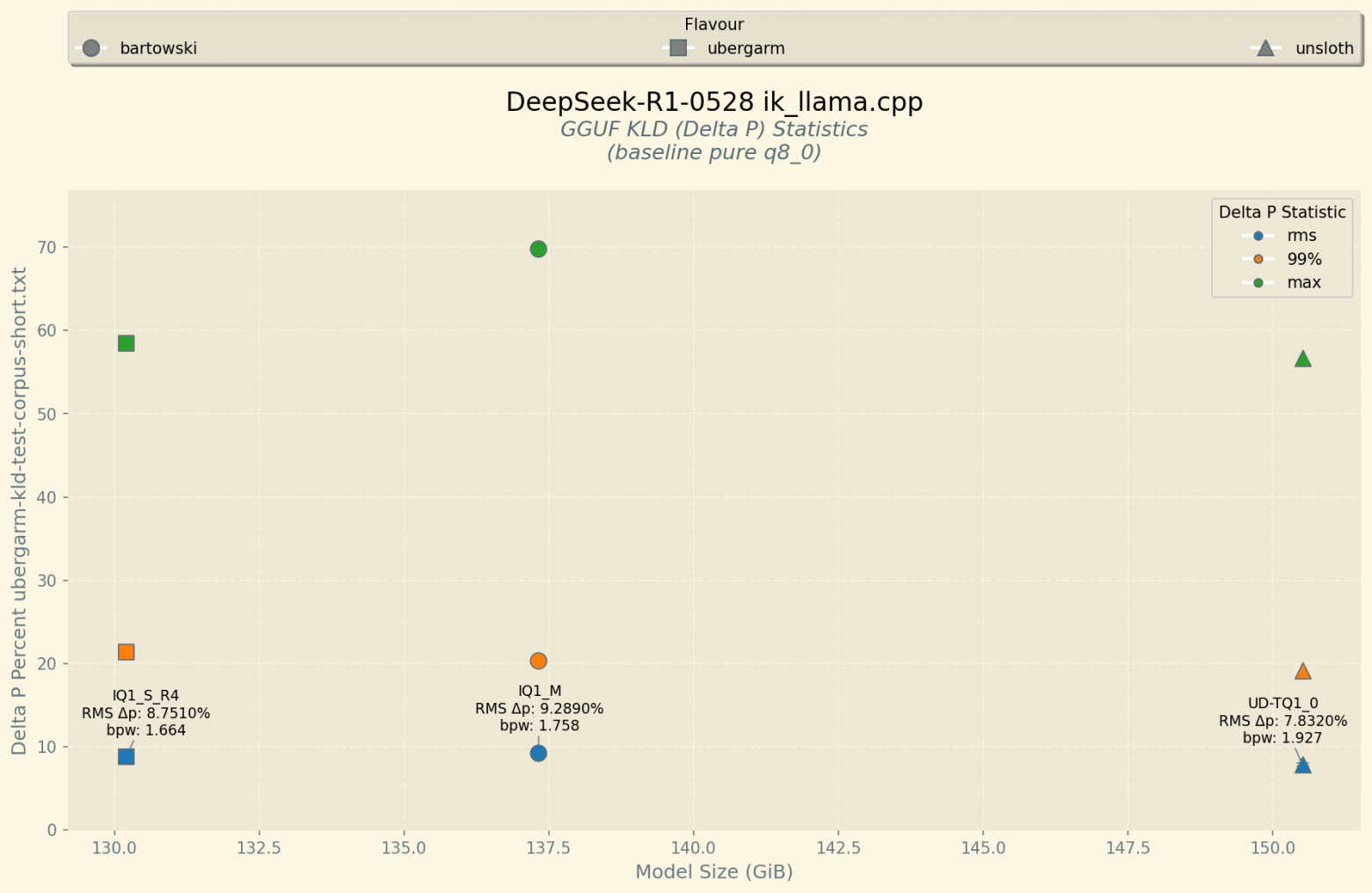Click the orange triangle marker for UD-TQ1_0
The image size is (1372, 893).
tap(1303, 671)
